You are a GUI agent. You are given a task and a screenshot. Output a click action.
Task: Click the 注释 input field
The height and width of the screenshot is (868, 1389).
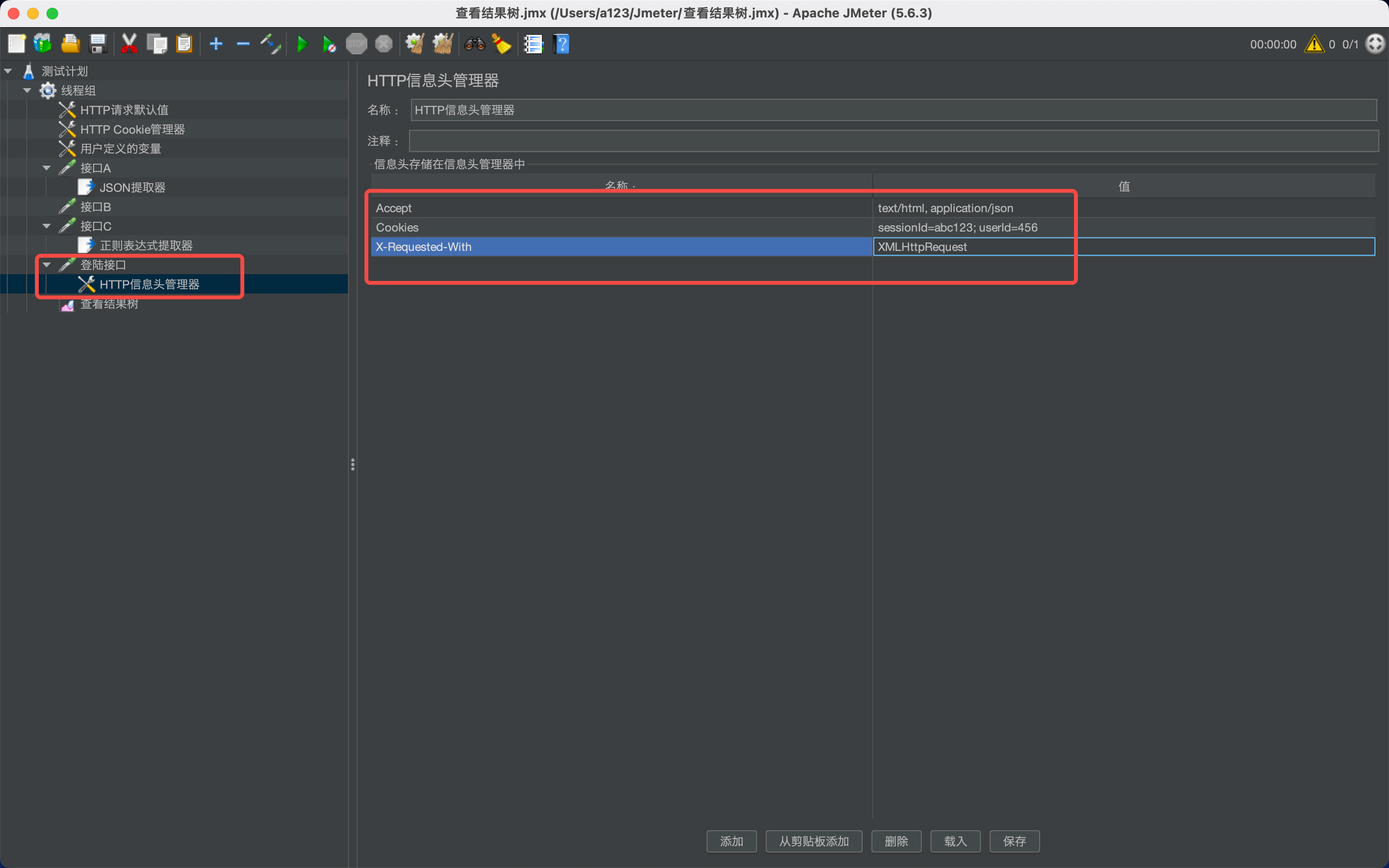[893, 140]
